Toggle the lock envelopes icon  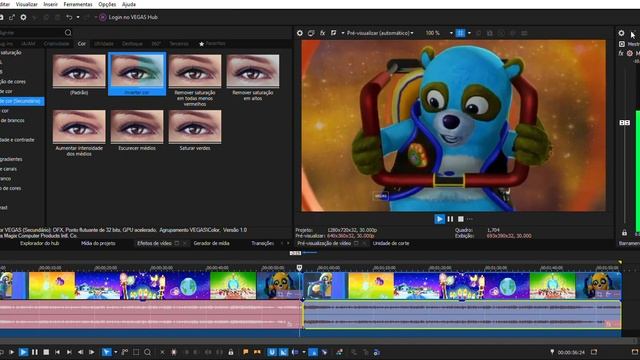231,352
